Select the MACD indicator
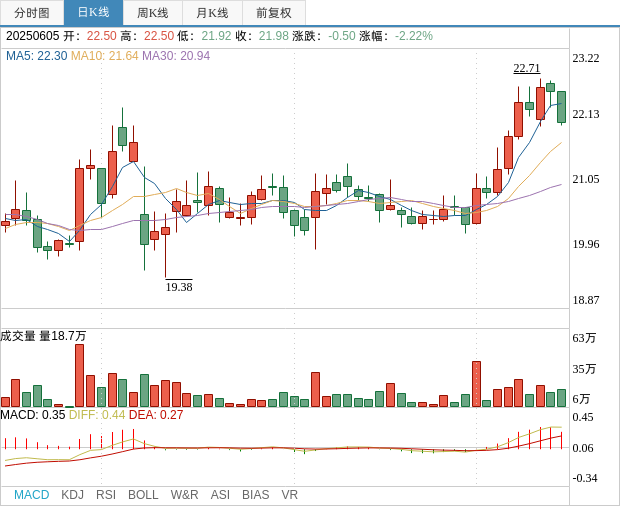The width and height of the screenshot is (620, 506). pyautogui.click(x=32, y=495)
